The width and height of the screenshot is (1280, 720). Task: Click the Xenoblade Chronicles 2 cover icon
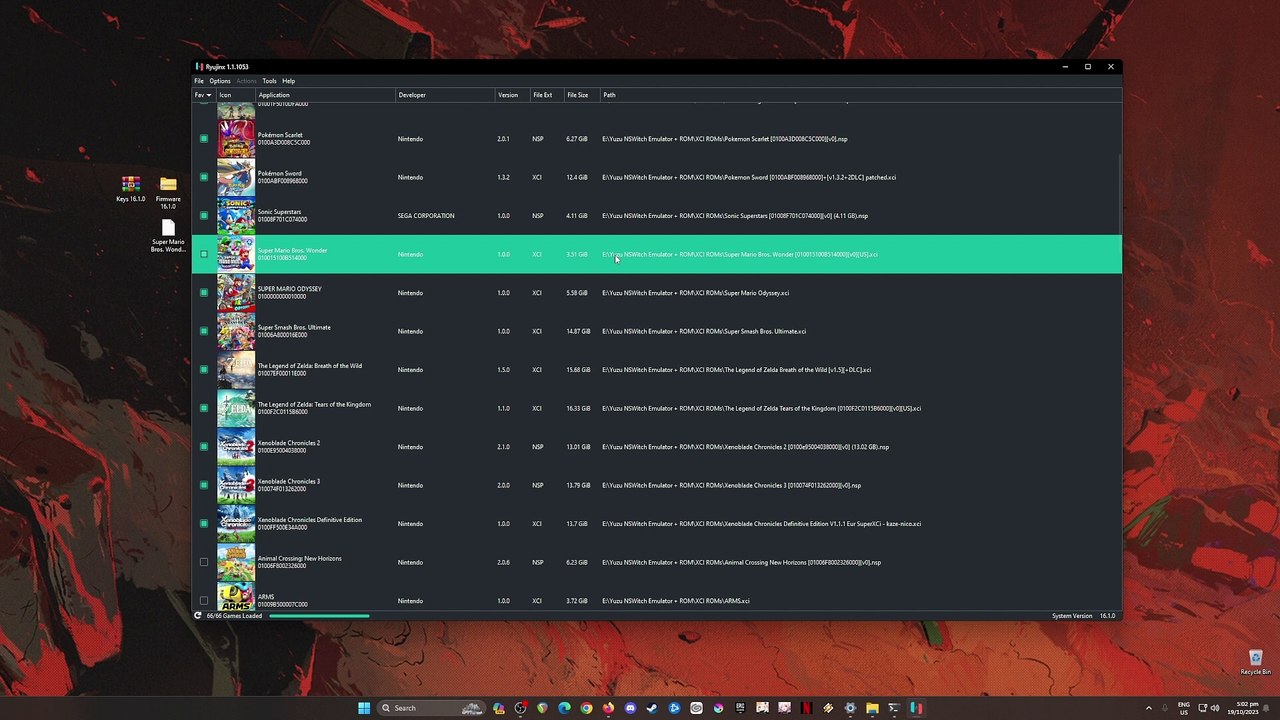tap(236, 447)
